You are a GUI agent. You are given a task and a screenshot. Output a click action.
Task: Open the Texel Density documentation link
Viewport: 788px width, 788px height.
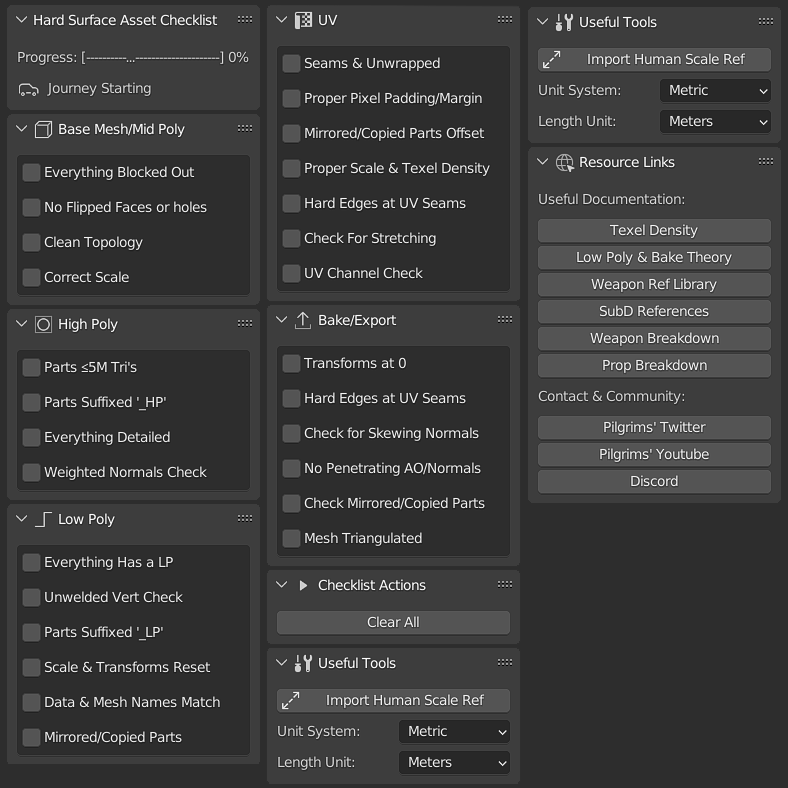pyautogui.click(x=654, y=230)
